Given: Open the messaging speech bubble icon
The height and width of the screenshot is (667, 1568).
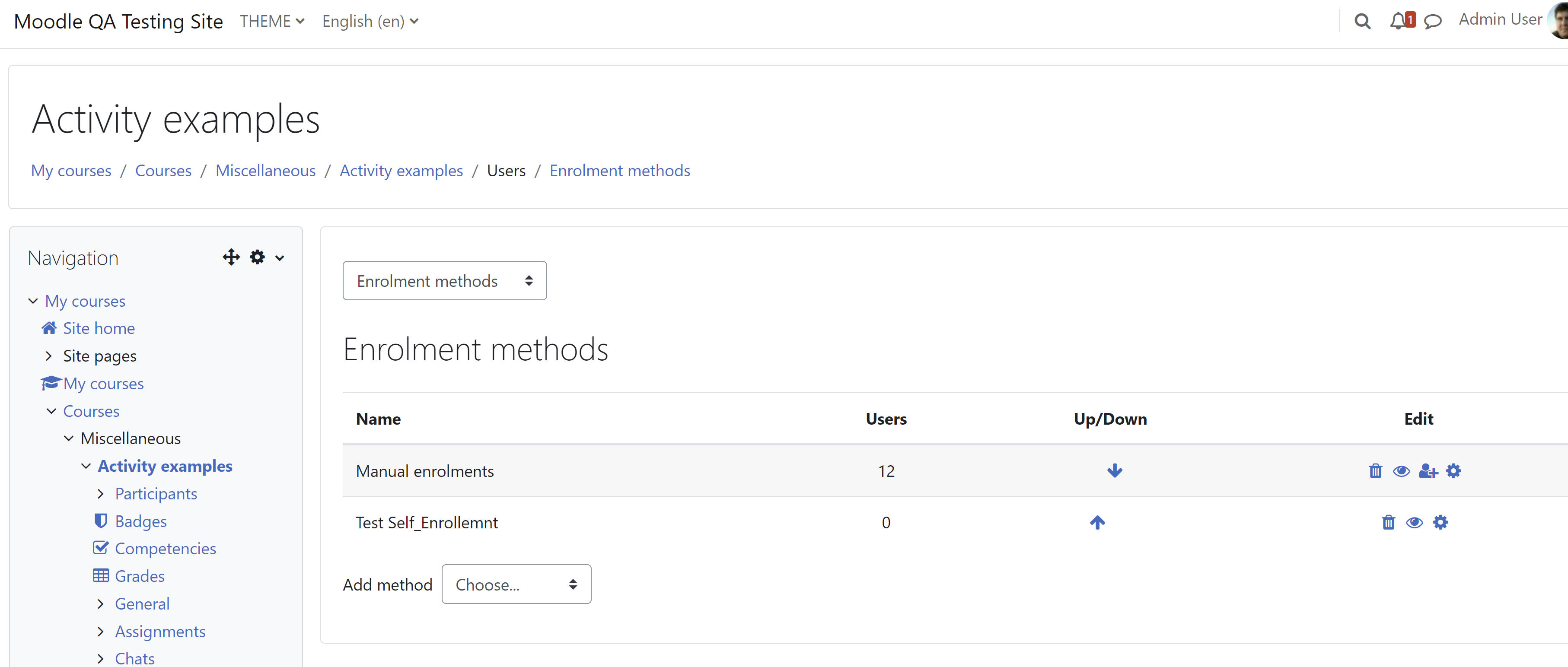Looking at the screenshot, I should [x=1433, y=21].
